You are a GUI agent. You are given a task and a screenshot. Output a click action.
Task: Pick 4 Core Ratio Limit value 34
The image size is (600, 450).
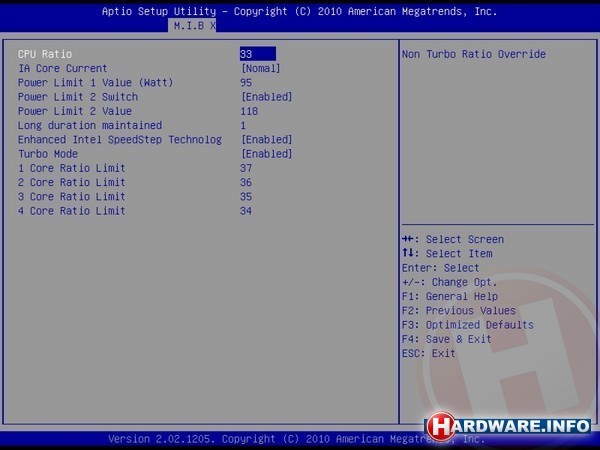click(246, 211)
